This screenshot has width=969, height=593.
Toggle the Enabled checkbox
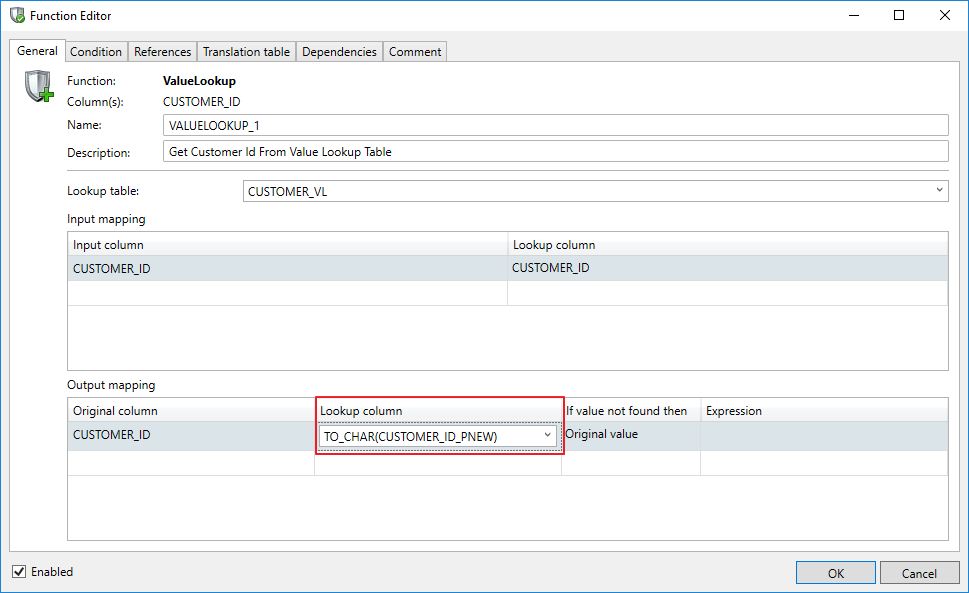(x=19, y=572)
